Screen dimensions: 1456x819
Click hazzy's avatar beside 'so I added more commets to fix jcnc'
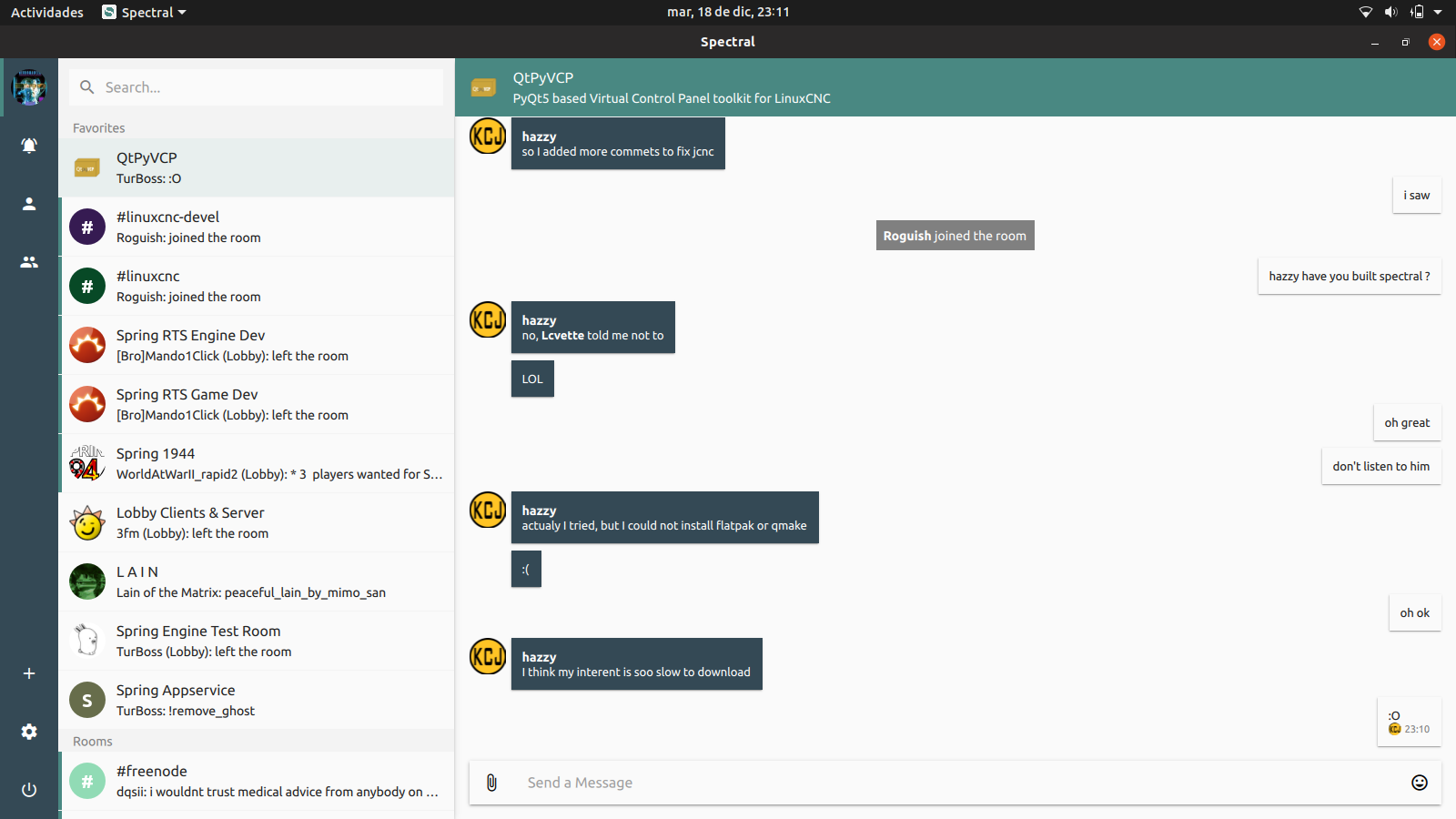488,136
